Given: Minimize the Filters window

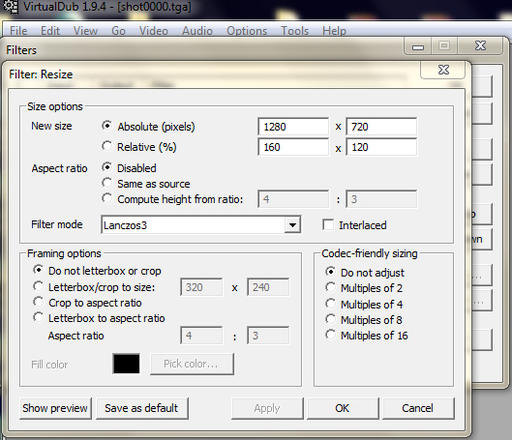Looking at the screenshot, I should 418,46.
